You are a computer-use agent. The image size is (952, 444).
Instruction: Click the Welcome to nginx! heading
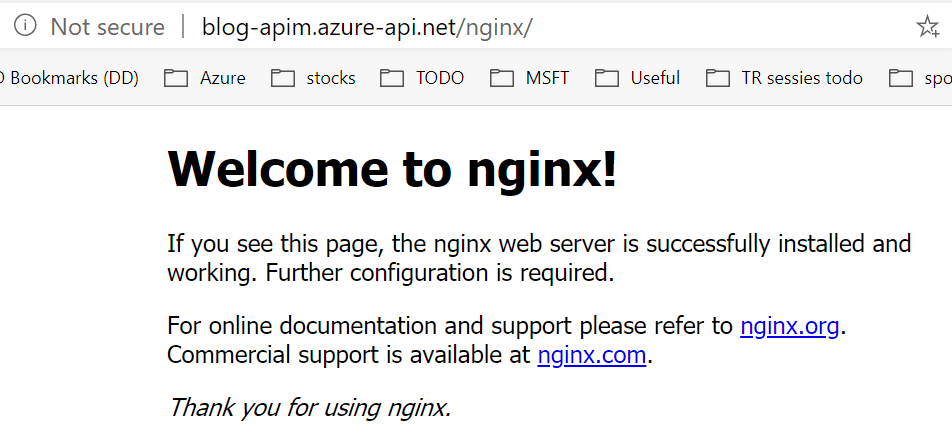point(392,168)
